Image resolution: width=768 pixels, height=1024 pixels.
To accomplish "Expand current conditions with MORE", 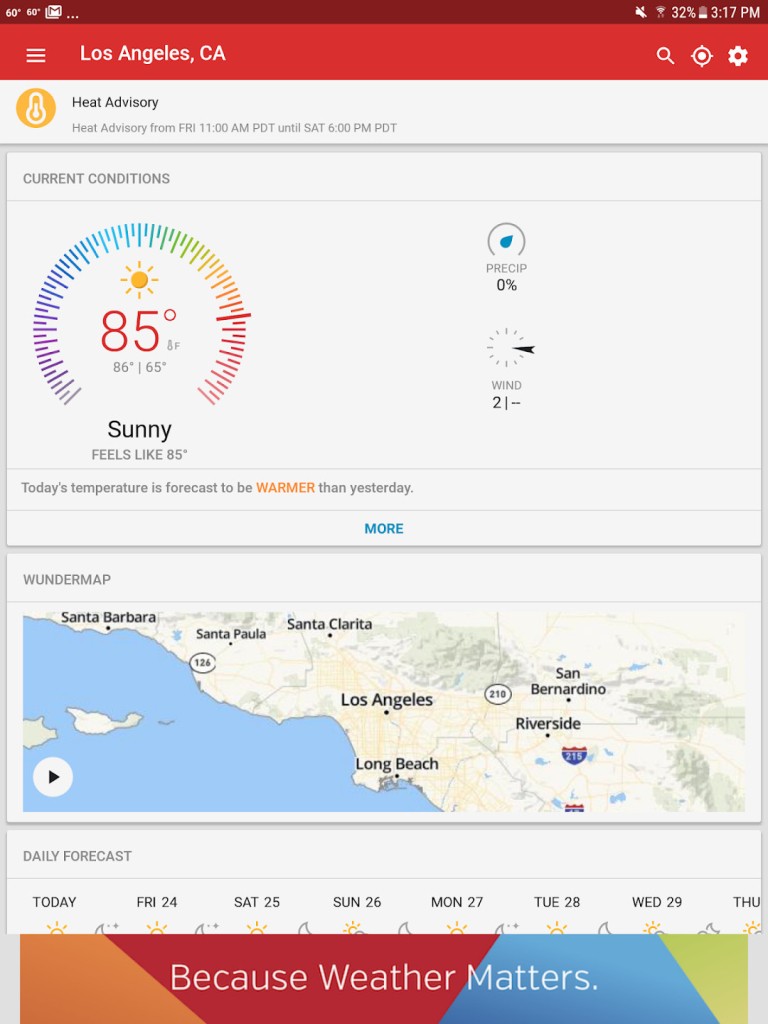I will pos(384,528).
